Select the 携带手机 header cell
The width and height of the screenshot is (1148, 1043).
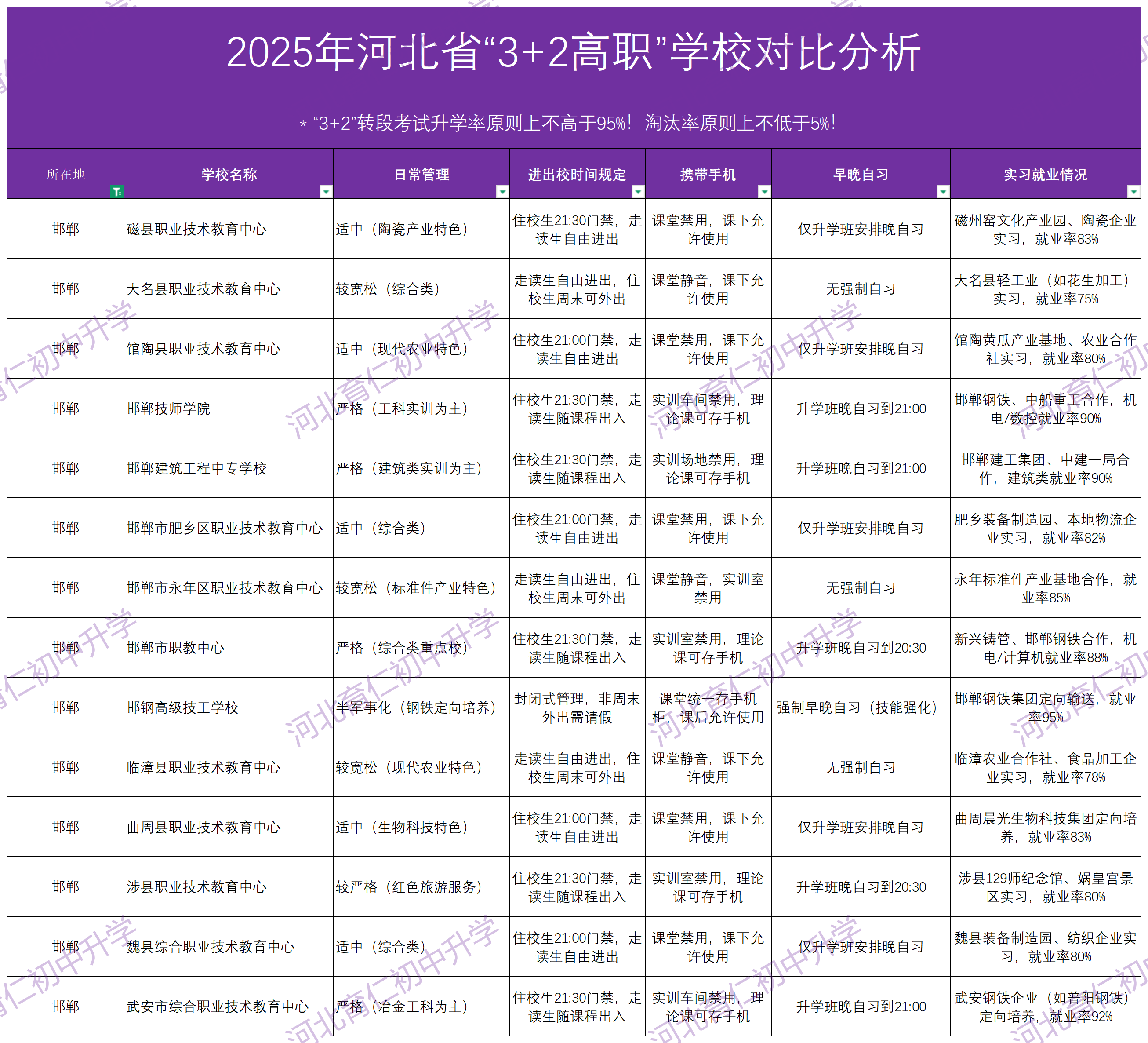point(708,174)
